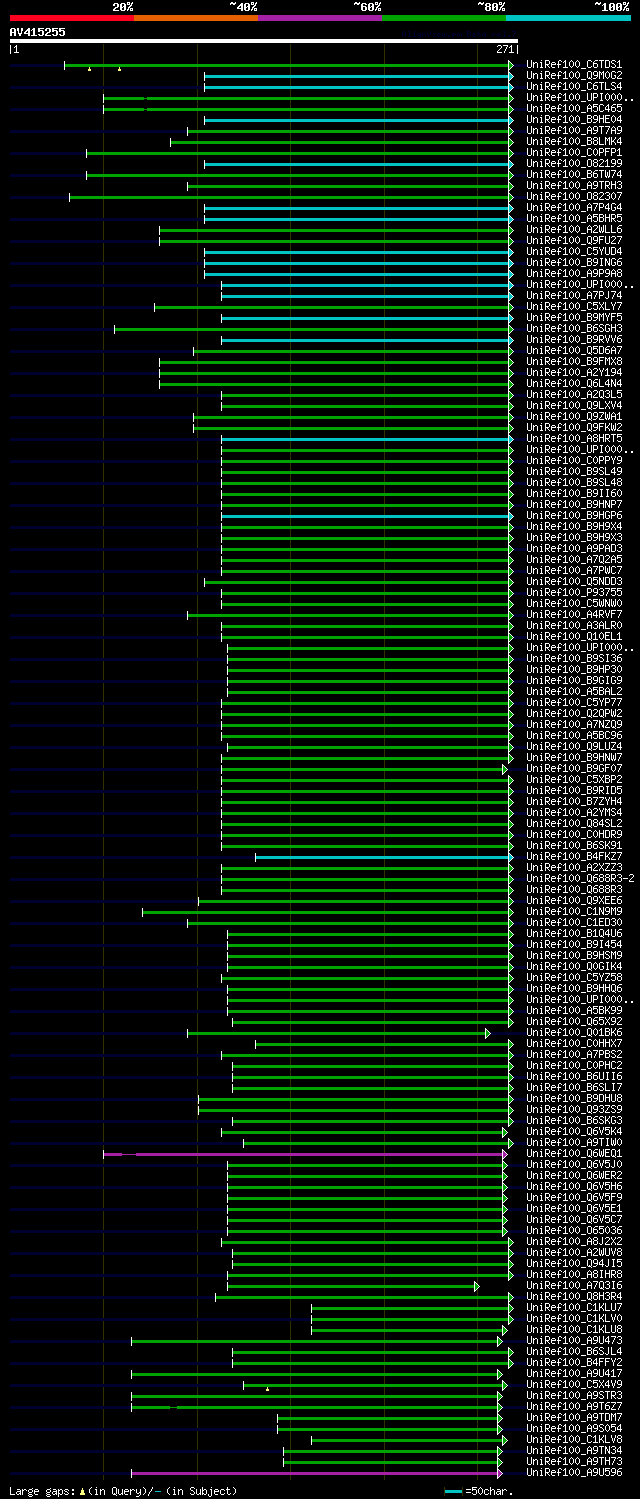
Task: Select the UniRef100_B4FFY2 label
Action: coord(573,1363)
